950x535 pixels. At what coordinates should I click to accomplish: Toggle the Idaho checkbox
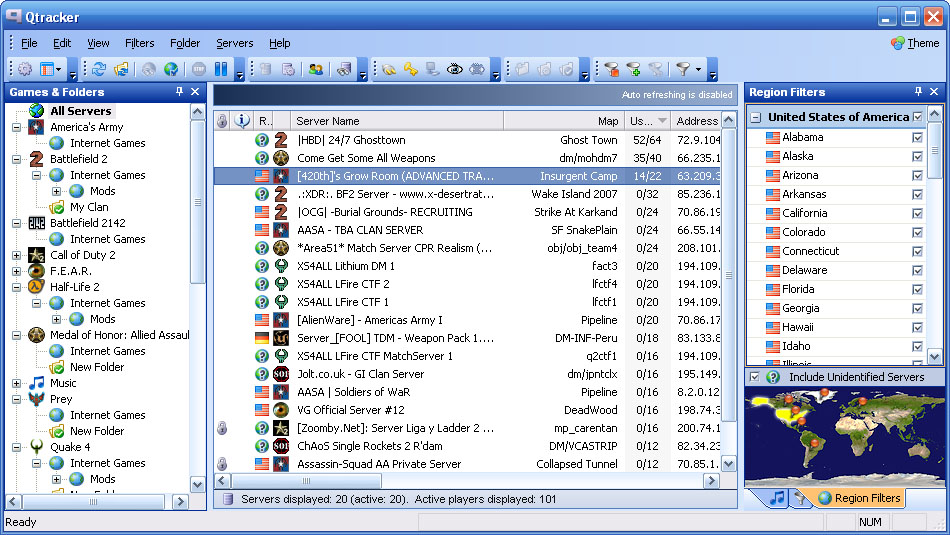coord(917,347)
